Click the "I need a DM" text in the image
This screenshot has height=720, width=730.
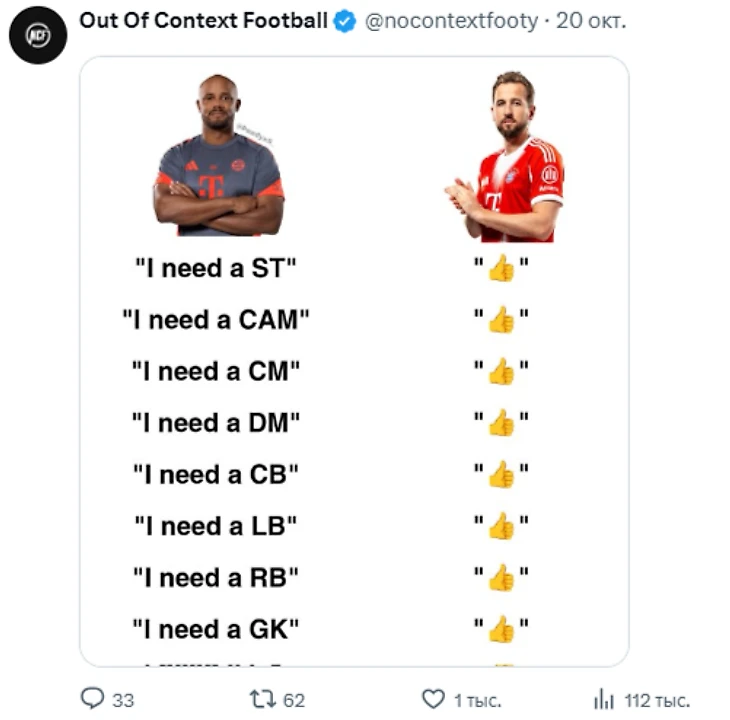(216, 423)
